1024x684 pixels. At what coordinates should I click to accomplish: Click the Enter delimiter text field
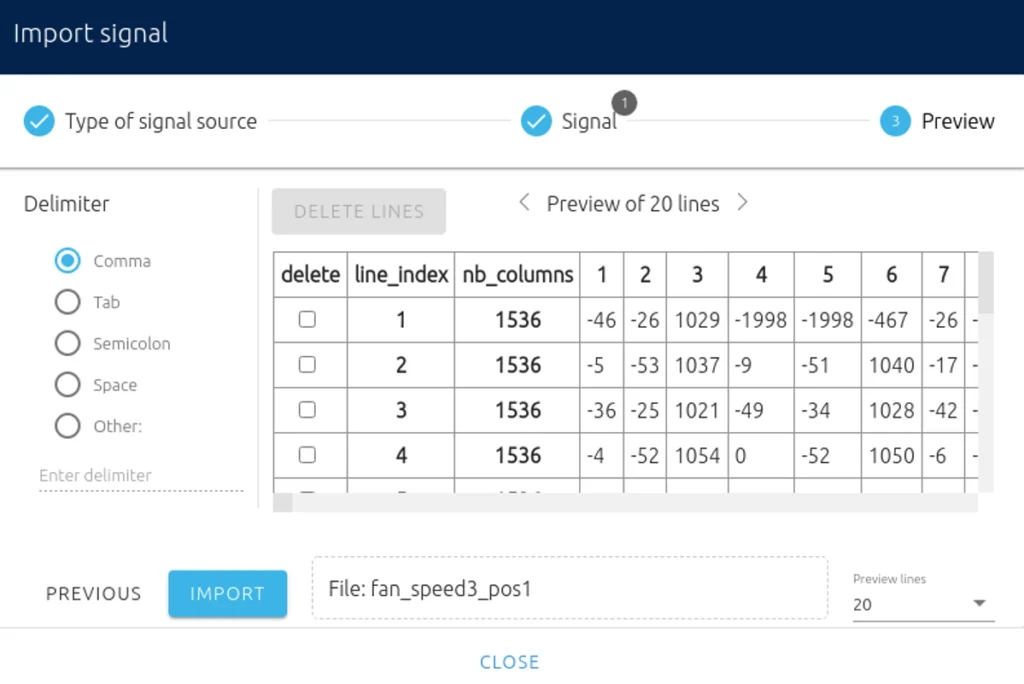click(140, 476)
